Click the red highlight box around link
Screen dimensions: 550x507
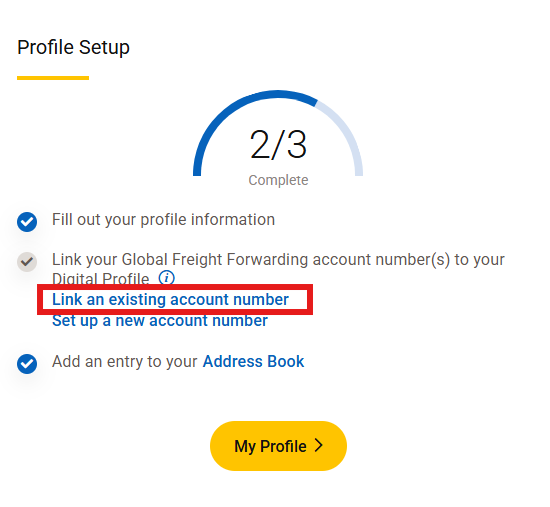click(x=175, y=299)
